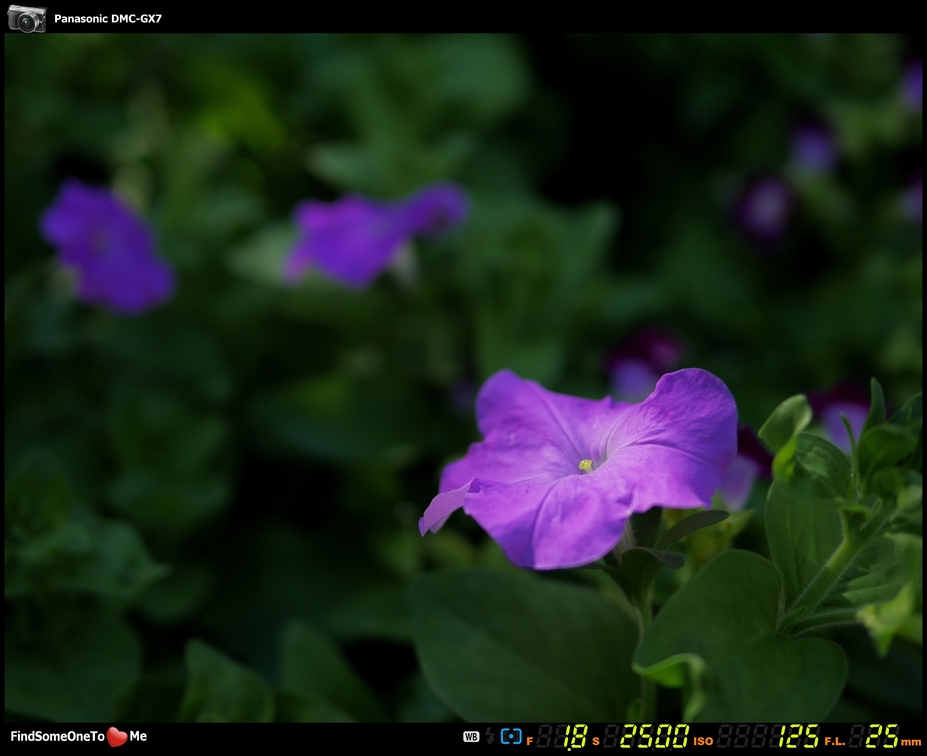Screen dimensions: 927x756
Task: Click the orange "F" aperture label
Action: 529,741
